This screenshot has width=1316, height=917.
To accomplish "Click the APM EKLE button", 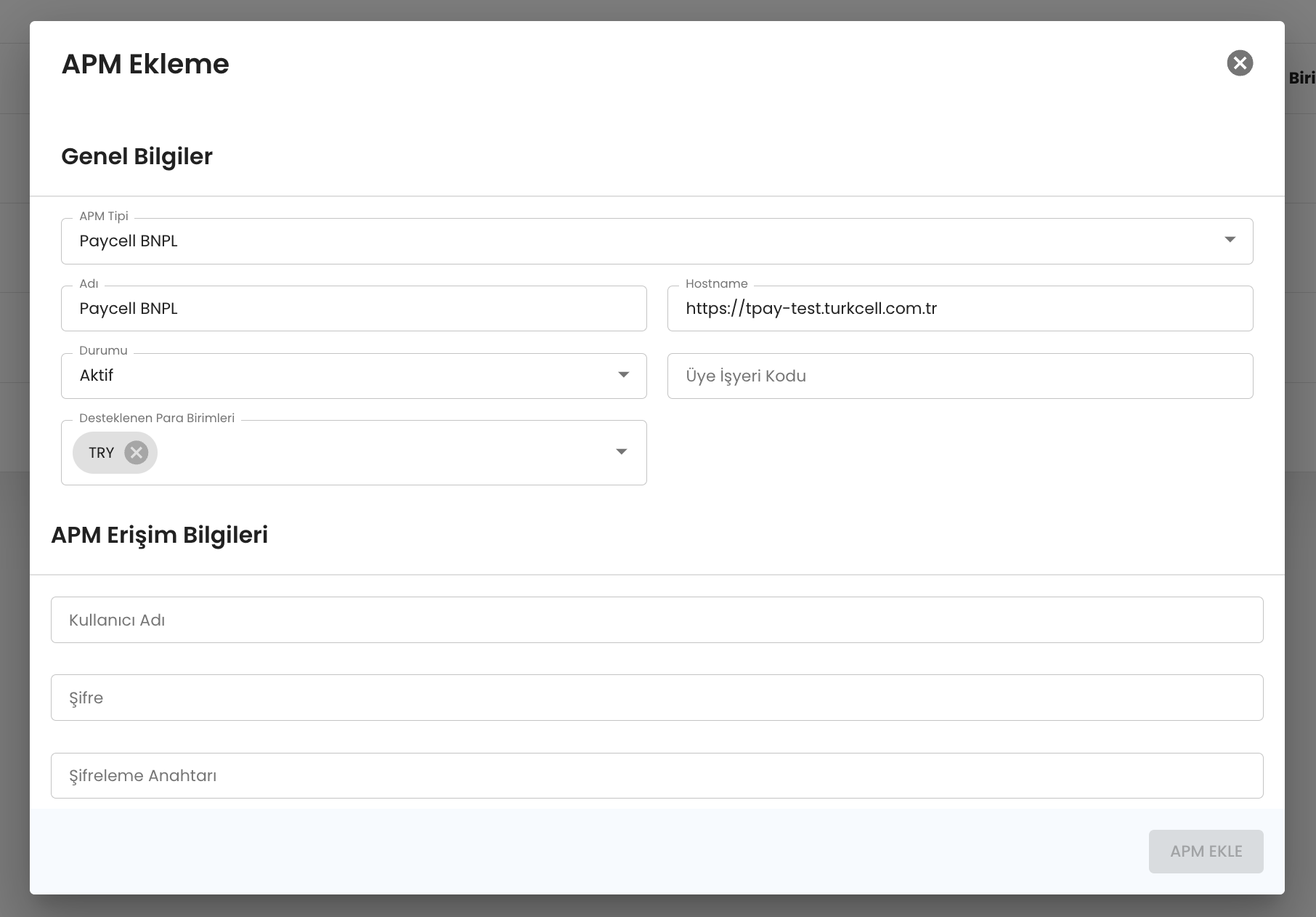I will (x=1206, y=852).
